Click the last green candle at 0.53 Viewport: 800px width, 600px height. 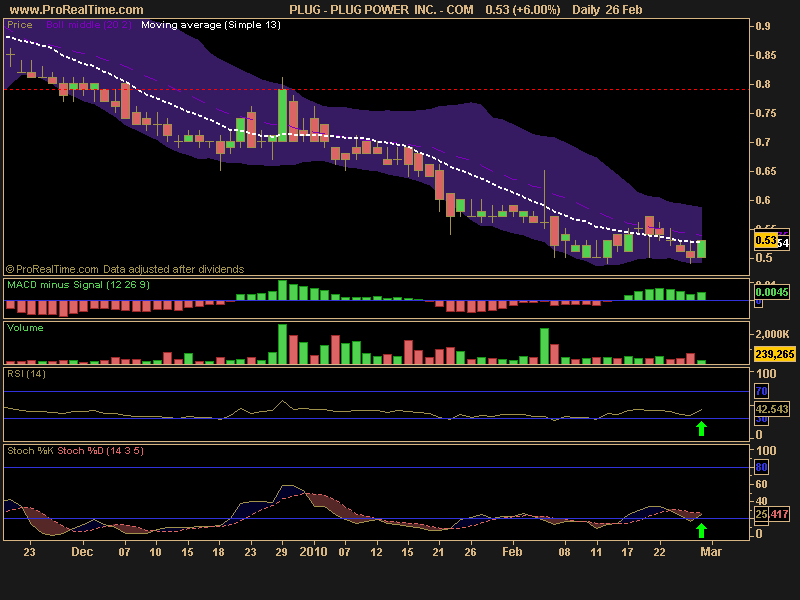click(x=702, y=249)
